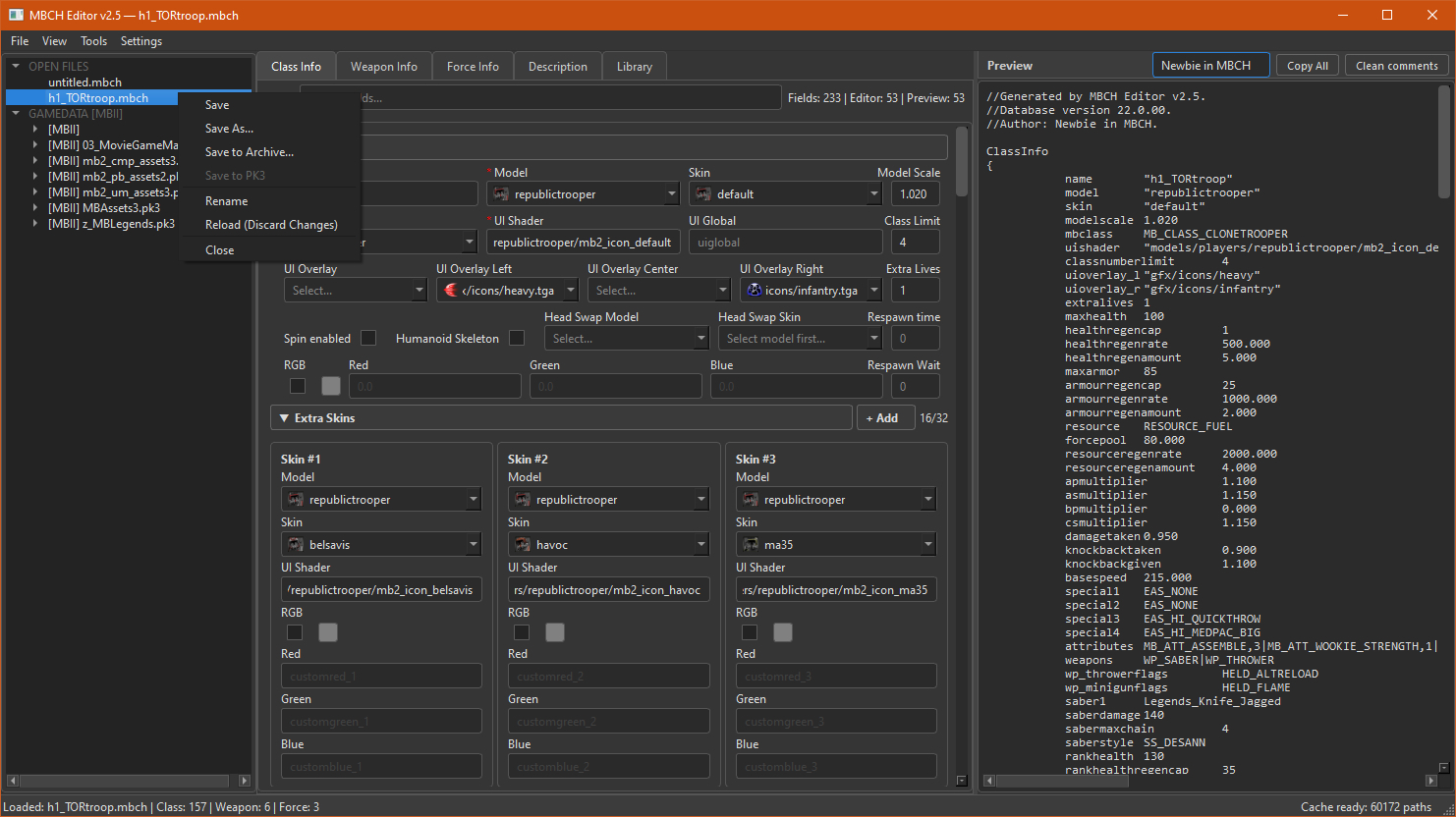Click the Newbie in MBCH author button
The image size is (1456, 817).
(1210, 66)
